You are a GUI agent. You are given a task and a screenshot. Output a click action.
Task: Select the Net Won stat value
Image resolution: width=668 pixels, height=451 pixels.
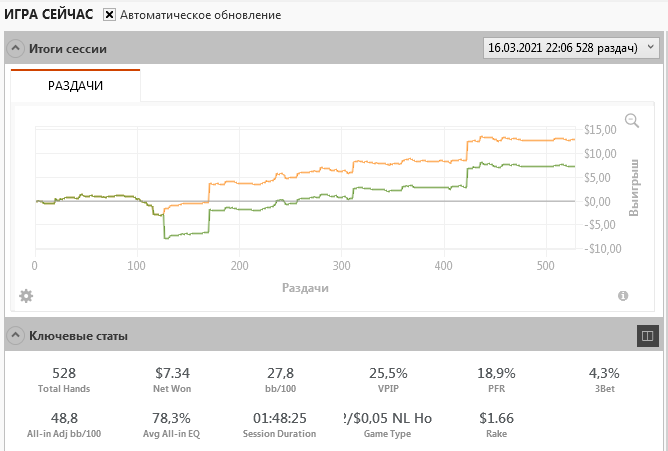(x=172, y=373)
